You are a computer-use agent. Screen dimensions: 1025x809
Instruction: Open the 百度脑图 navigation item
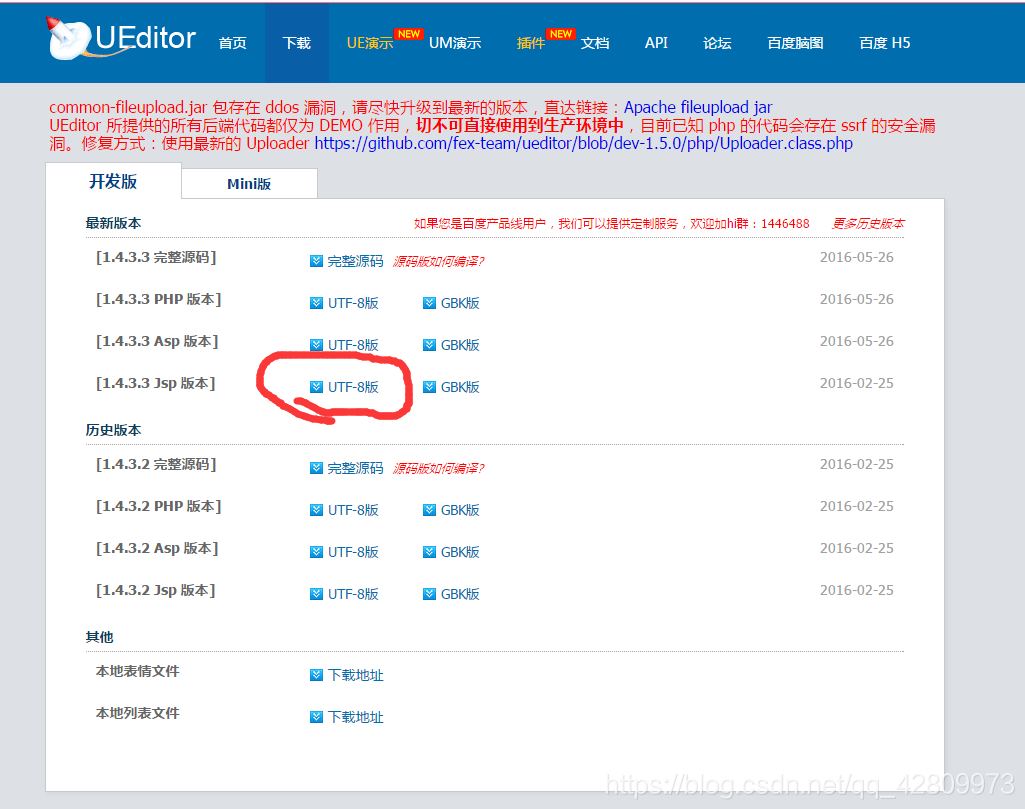point(795,43)
